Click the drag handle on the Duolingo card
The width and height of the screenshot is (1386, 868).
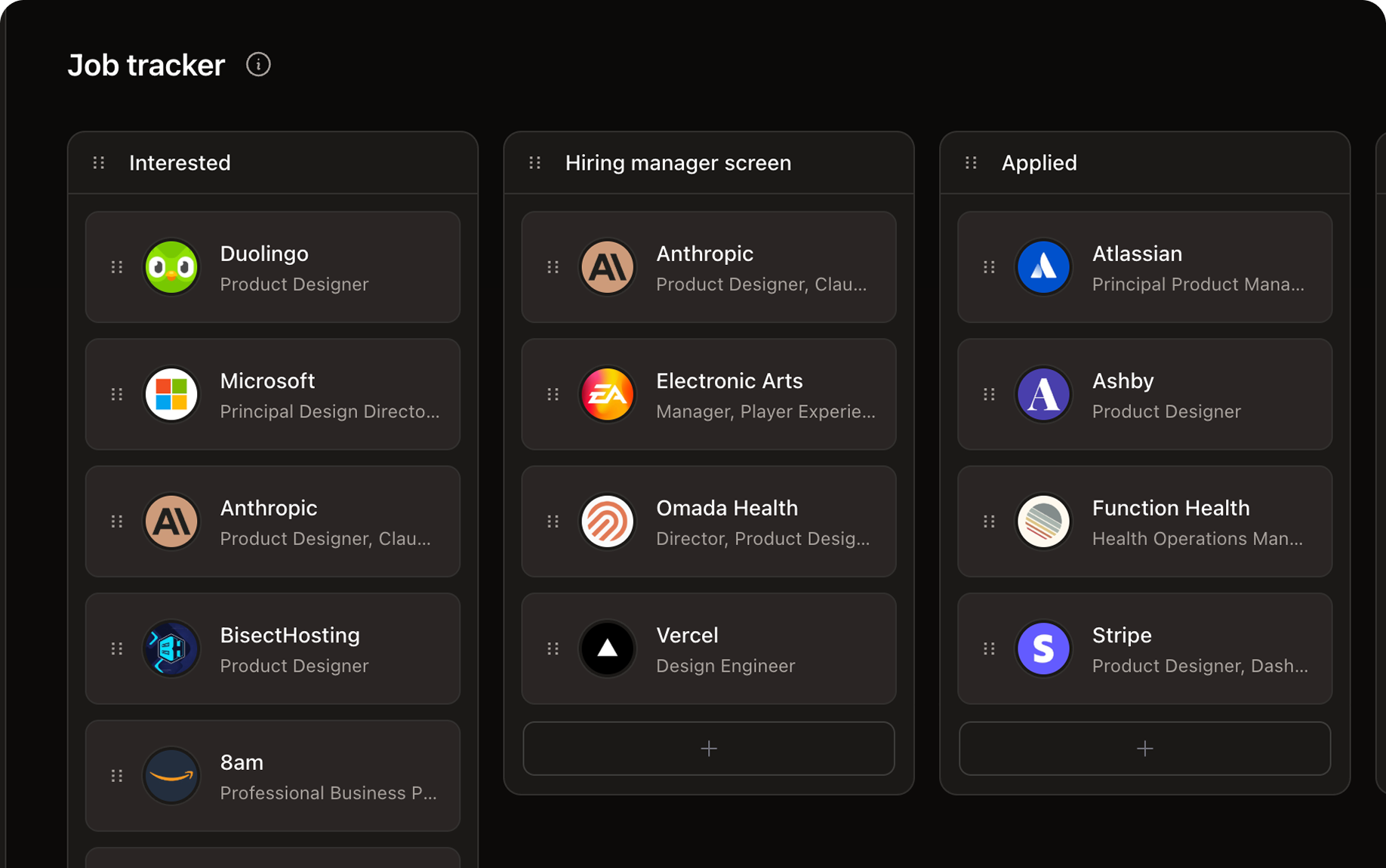117,266
